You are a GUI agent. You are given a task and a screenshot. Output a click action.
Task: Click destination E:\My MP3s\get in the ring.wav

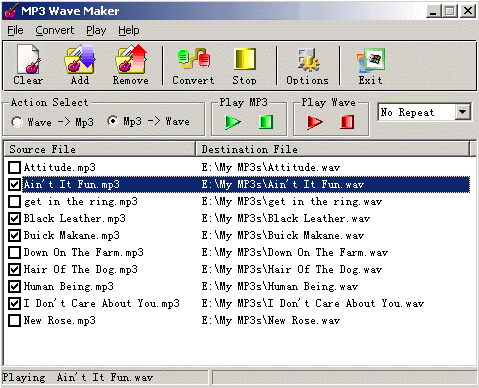click(x=292, y=201)
